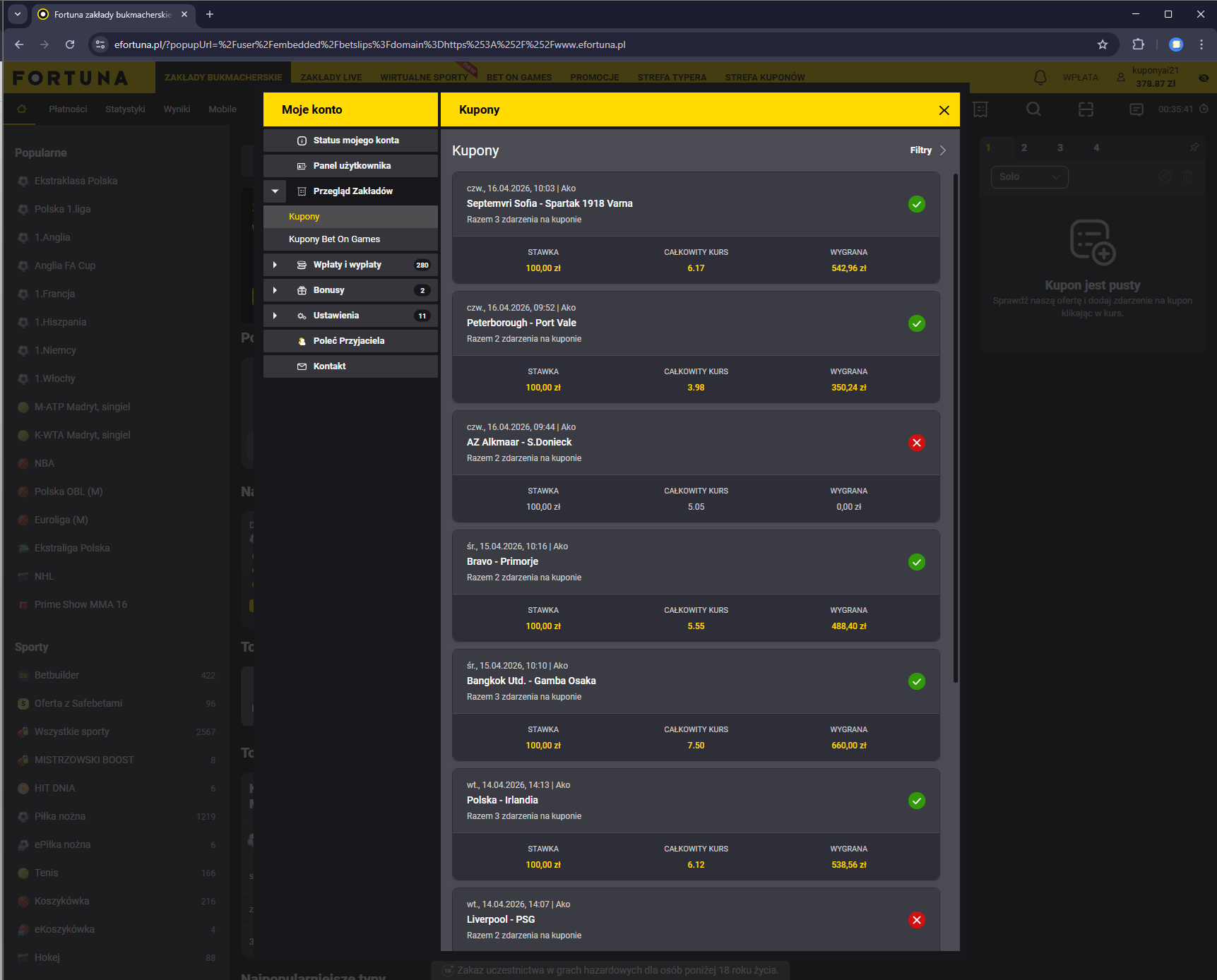This screenshot has width=1217, height=980.
Task: Click the coupons list scrollbar
Action: [x=956, y=428]
